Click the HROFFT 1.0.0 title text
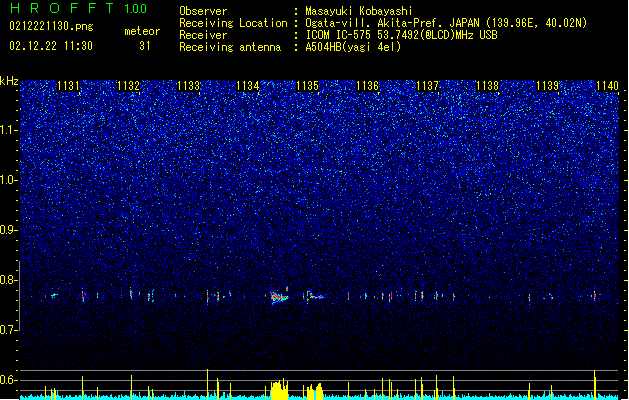 78,8
